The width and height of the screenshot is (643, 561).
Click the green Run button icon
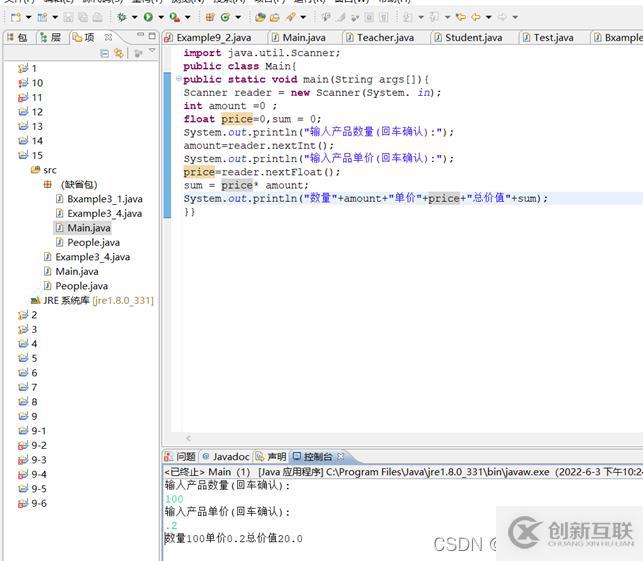[148, 17]
